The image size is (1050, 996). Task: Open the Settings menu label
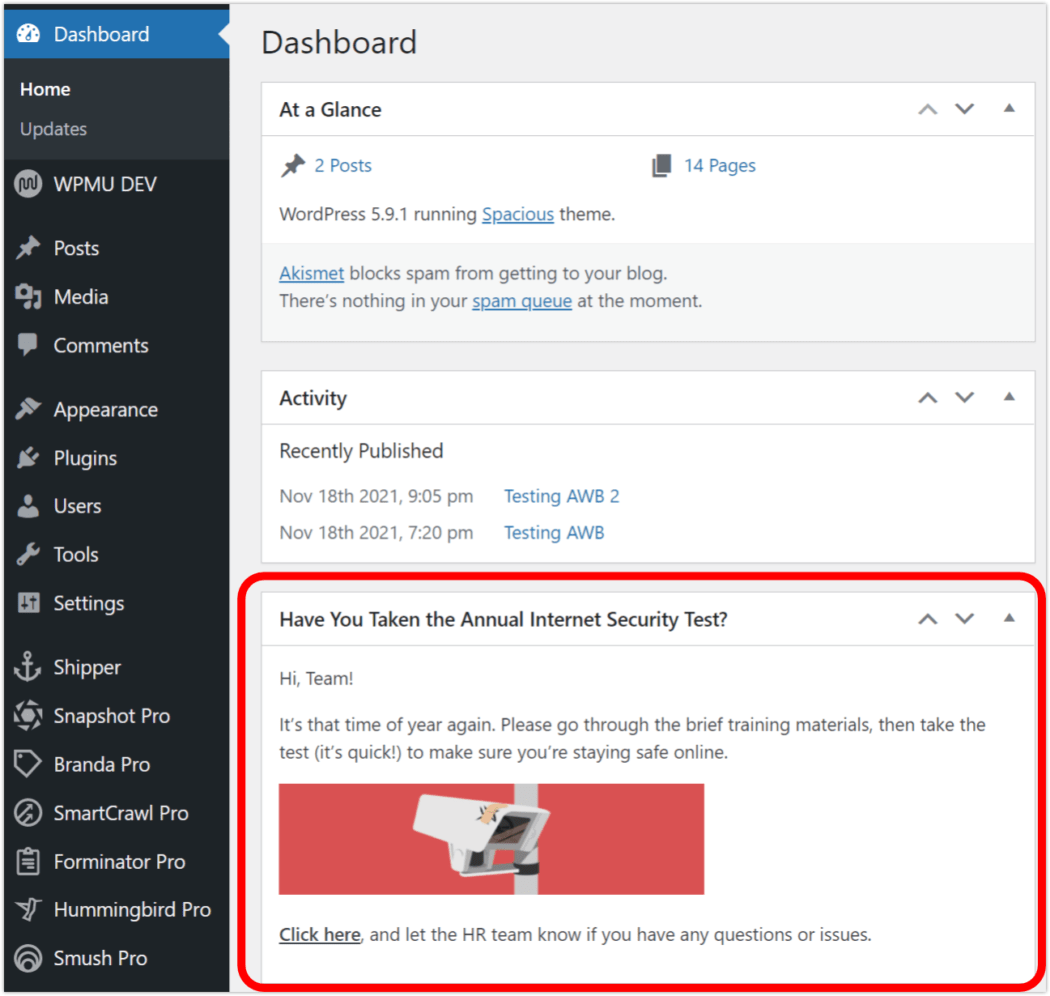[88, 603]
